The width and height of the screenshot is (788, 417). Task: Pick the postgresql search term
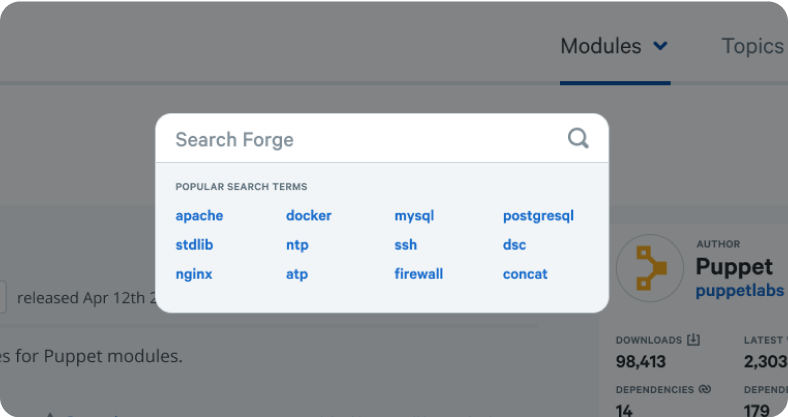point(538,215)
